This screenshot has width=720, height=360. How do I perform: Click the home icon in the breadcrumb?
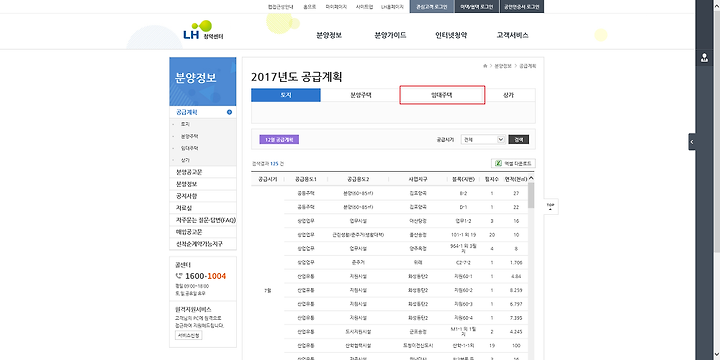point(485,66)
